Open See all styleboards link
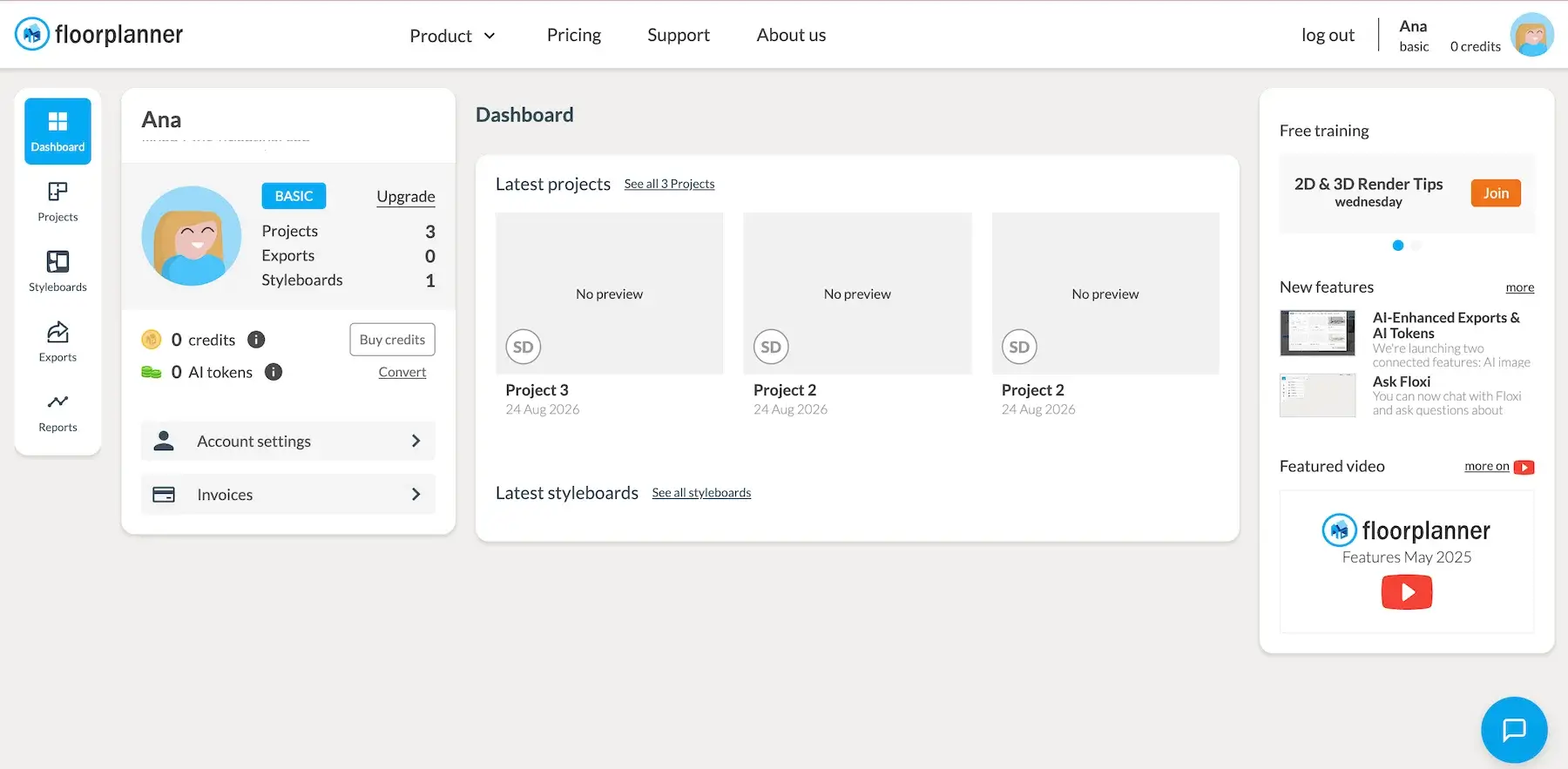The height and width of the screenshot is (769, 1568). [701, 493]
